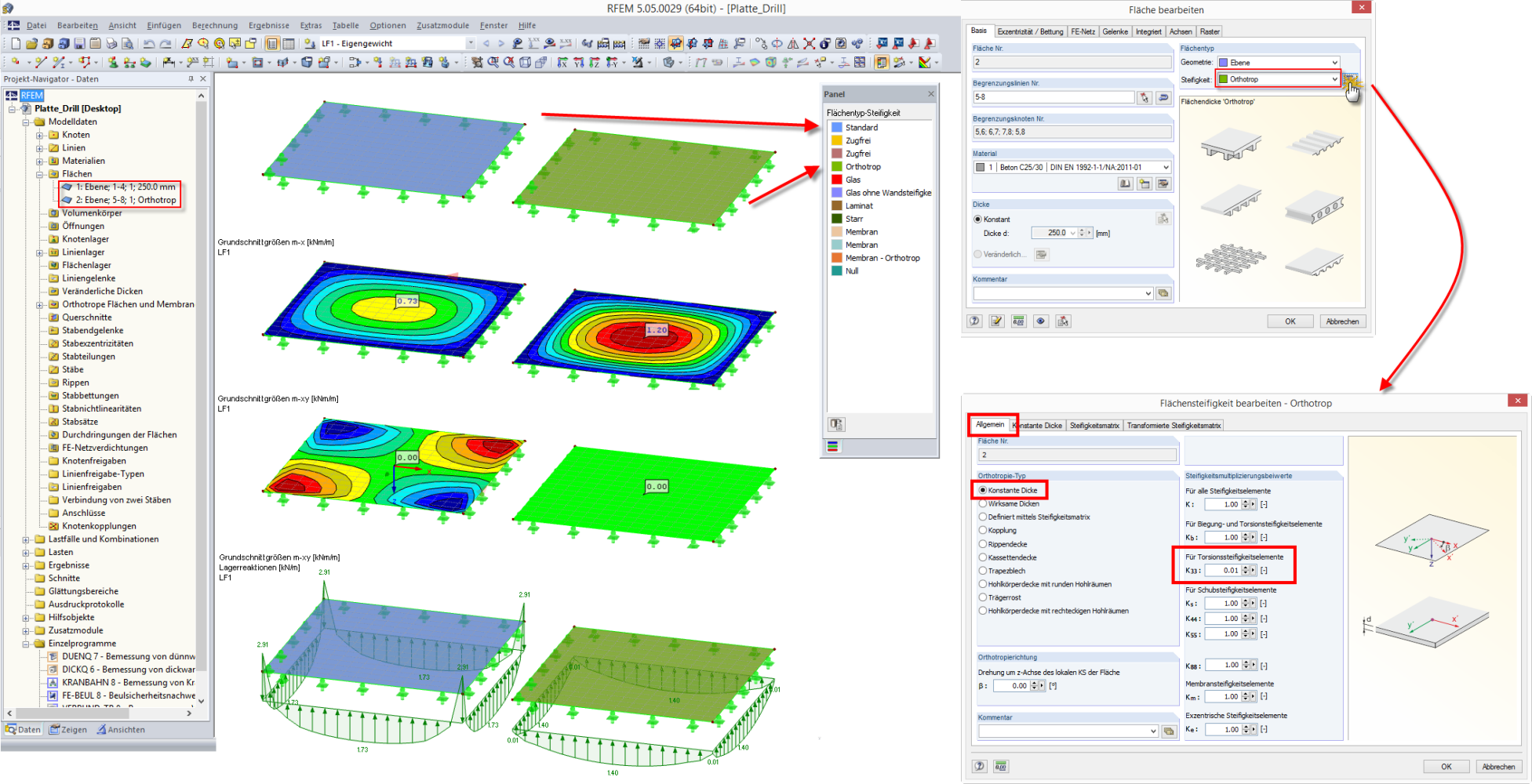Screen dimensions: 1532x784
Task: Click the Open folder icon in toolbar
Action: click(31, 43)
